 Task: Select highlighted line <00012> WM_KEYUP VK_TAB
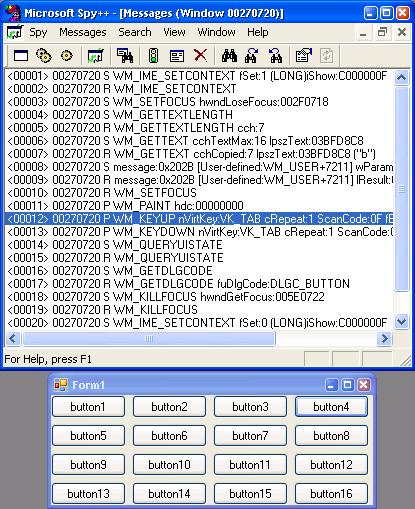pos(199,219)
